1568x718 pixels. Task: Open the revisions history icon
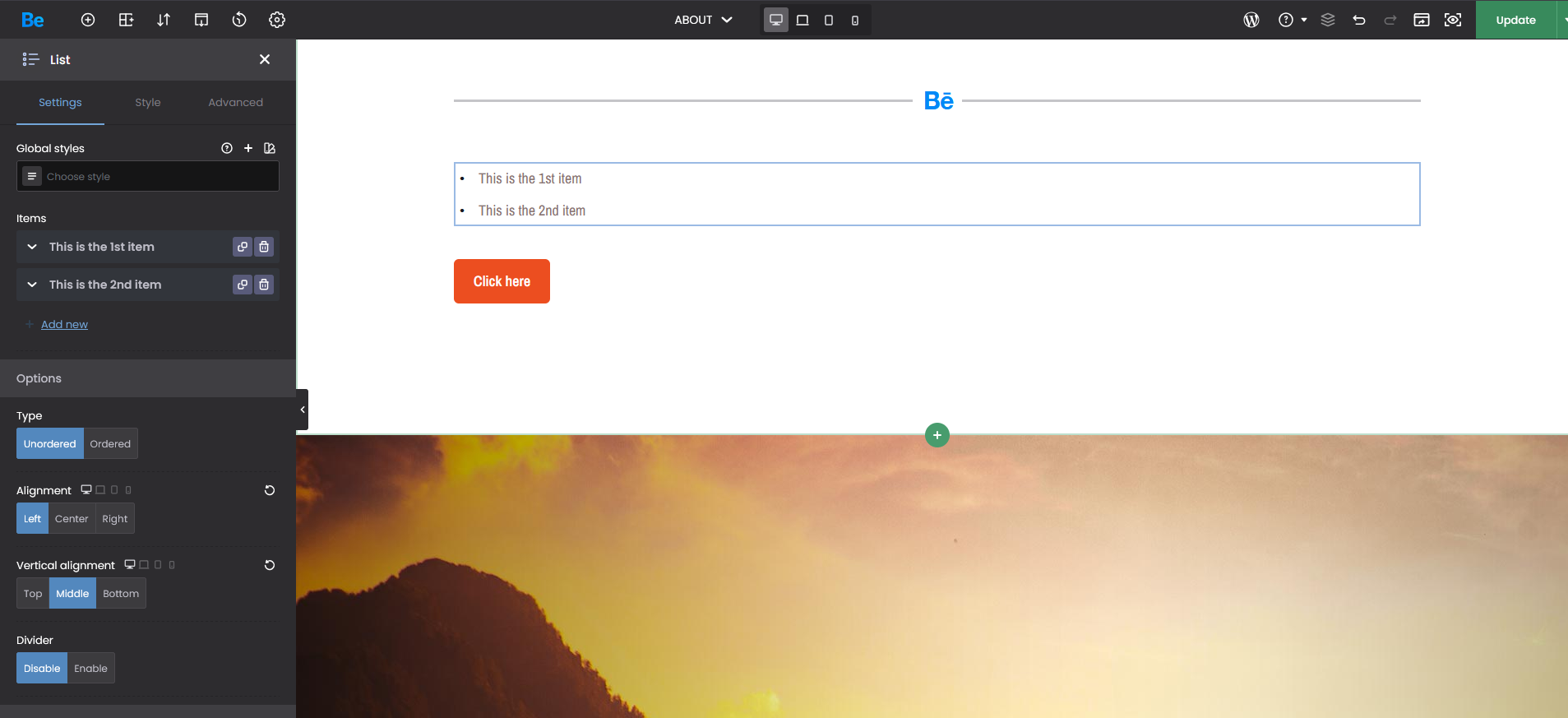click(x=239, y=20)
